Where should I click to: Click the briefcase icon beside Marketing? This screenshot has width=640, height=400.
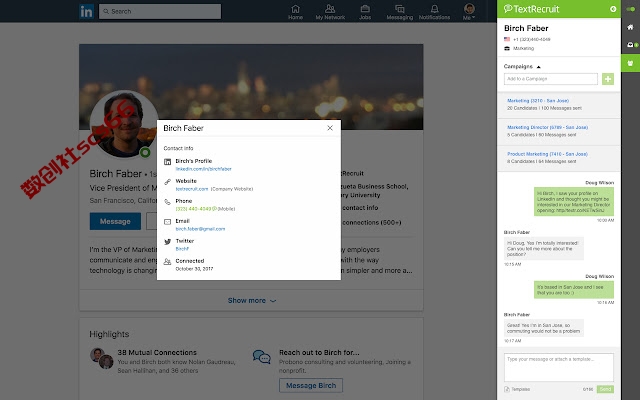507,48
